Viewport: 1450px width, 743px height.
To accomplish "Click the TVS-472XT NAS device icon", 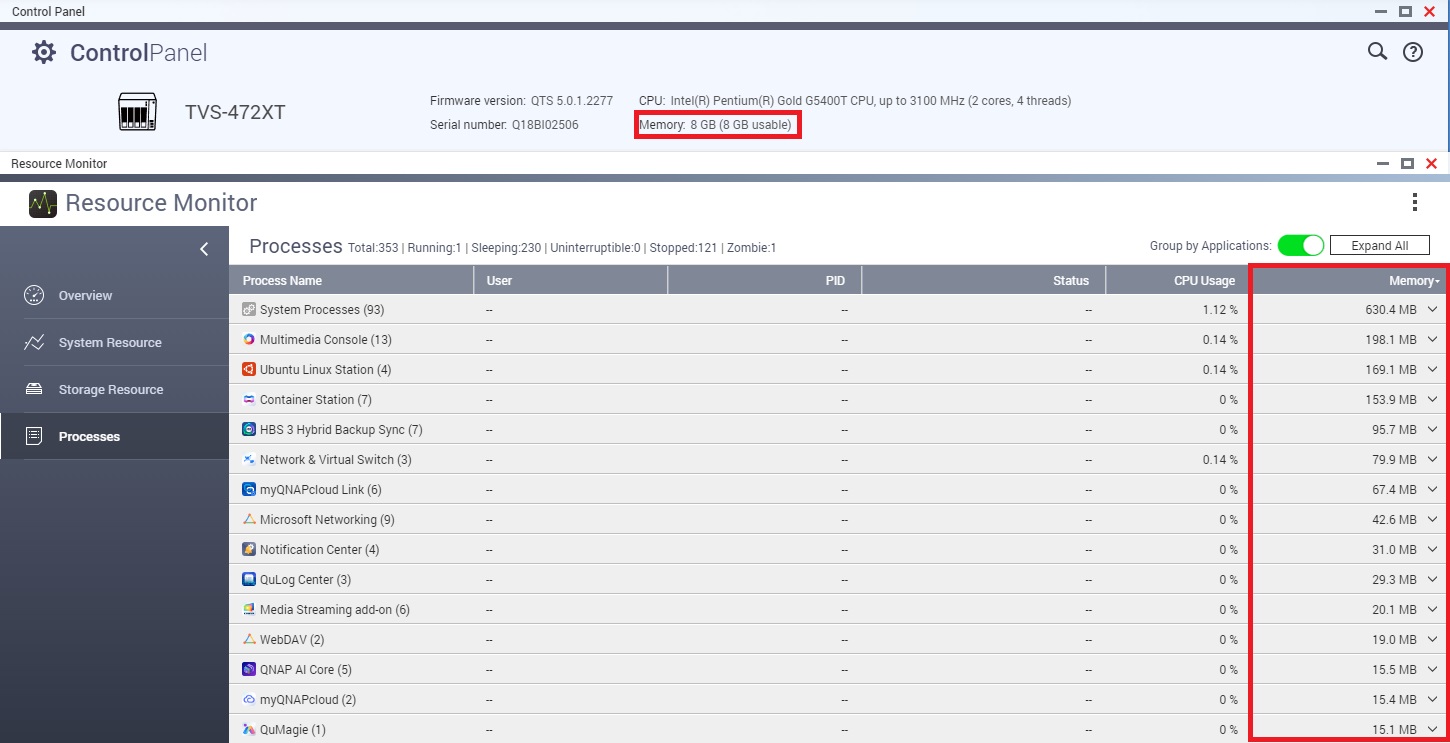I will [x=137, y=112].
